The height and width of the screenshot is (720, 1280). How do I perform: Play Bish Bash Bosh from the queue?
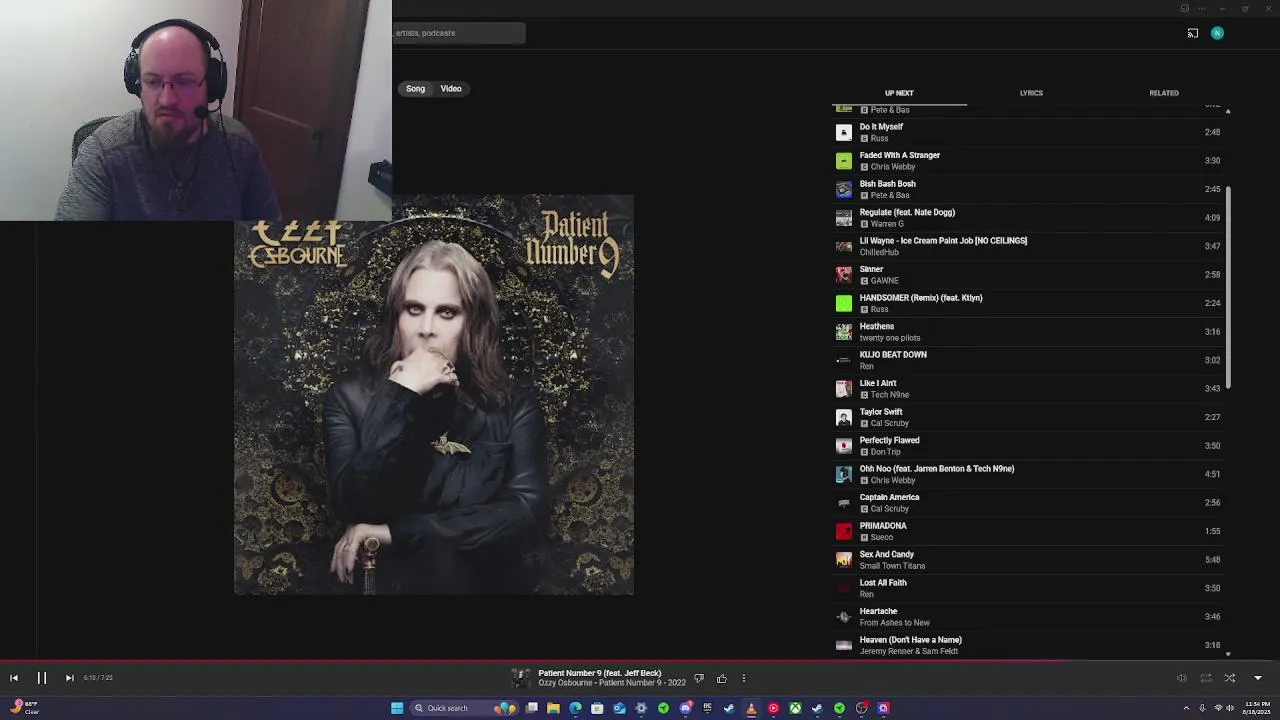[x=1027, y=189]
